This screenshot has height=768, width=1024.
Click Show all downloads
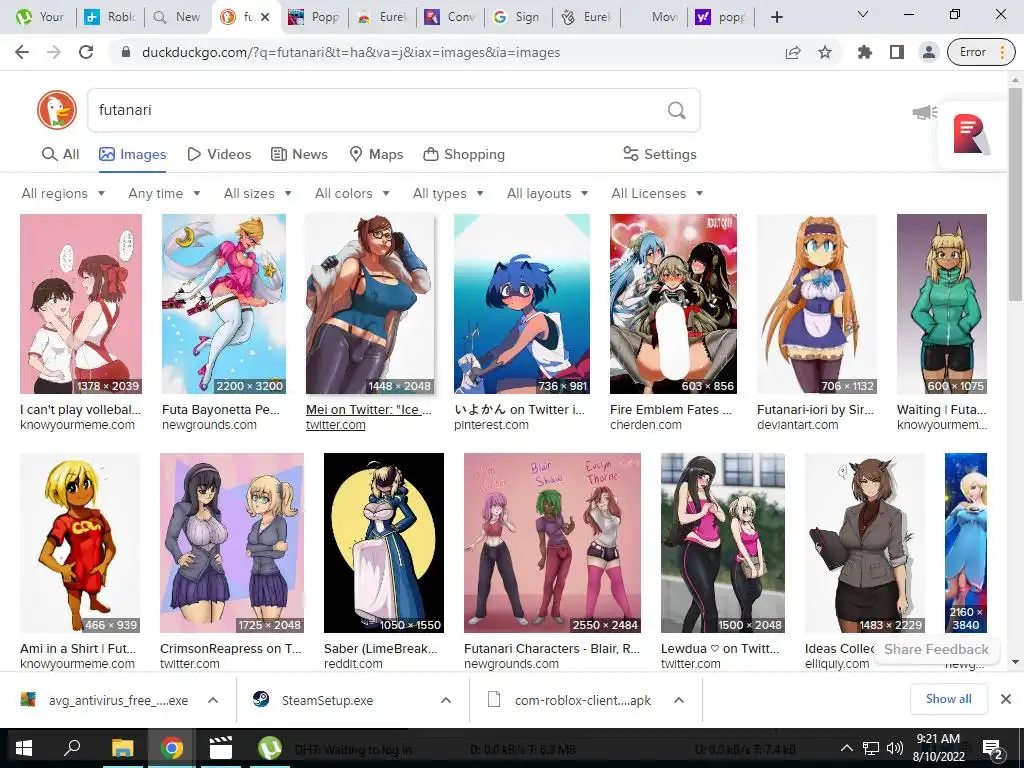pyautogui.click(x=948, y=699)
